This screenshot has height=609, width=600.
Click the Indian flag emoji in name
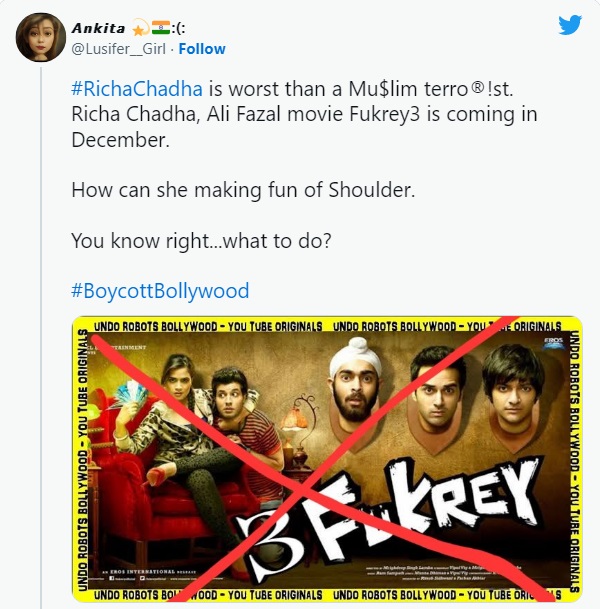point(160,28)
